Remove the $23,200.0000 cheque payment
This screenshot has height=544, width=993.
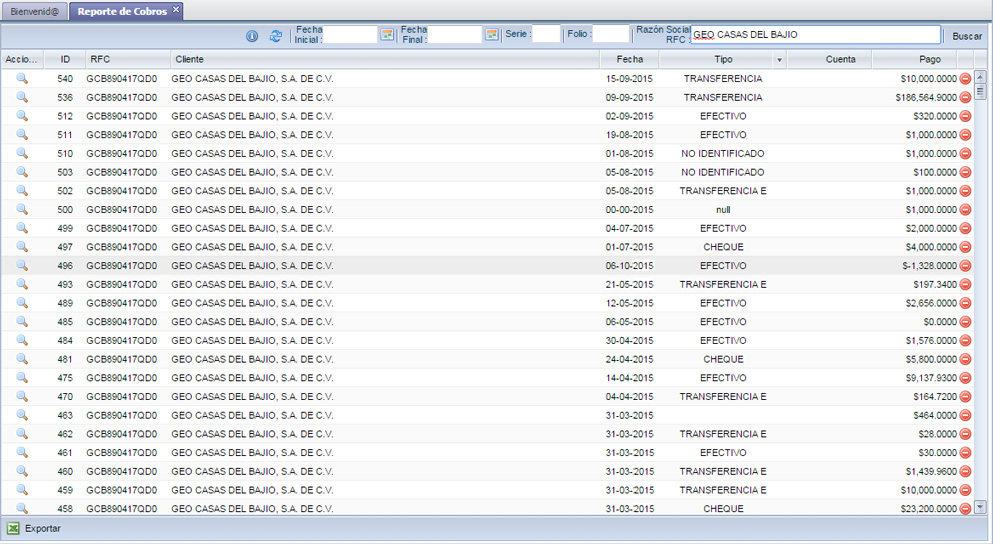pos(965,509)
